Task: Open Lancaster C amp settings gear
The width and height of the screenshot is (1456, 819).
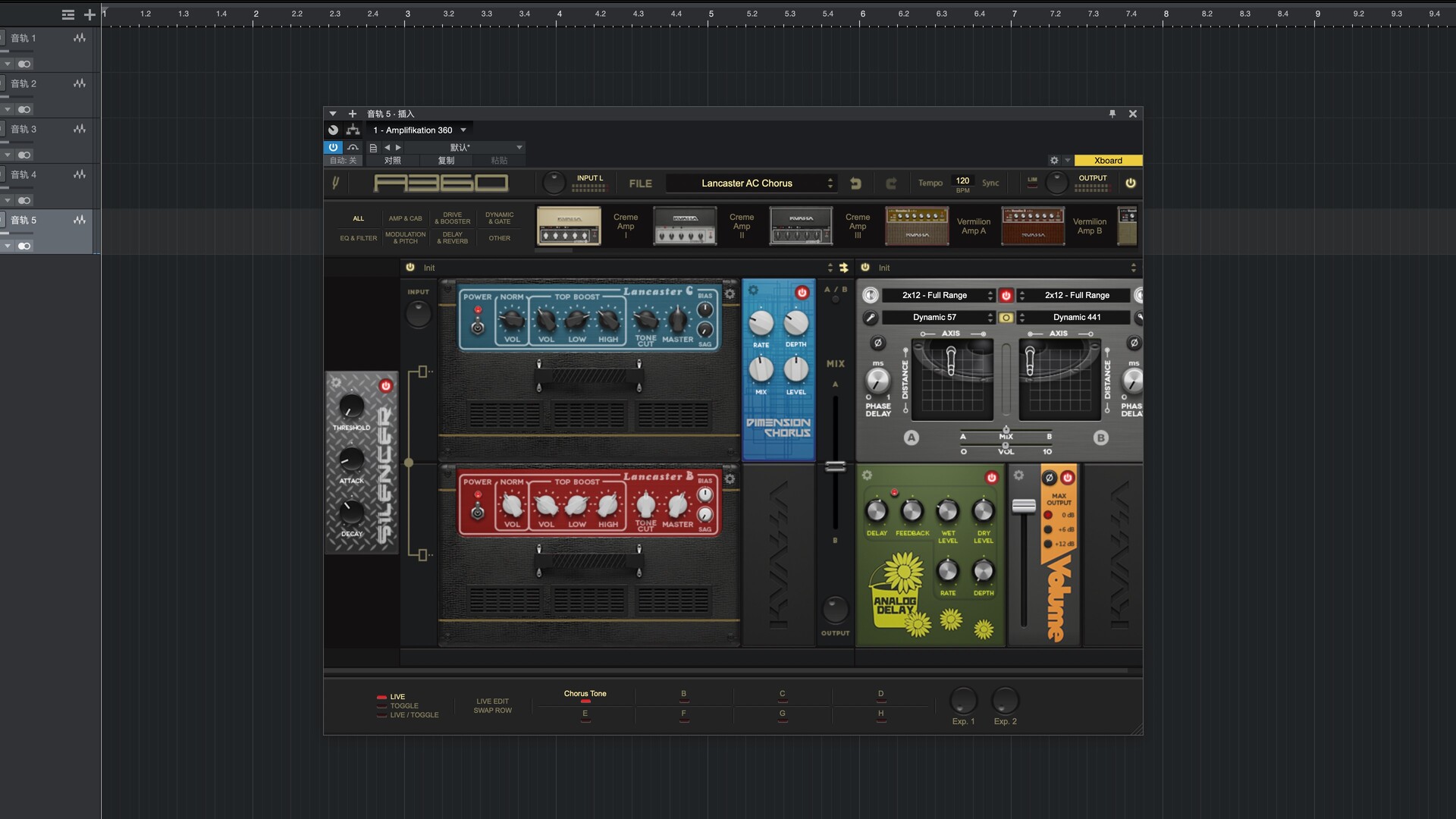Action: [730, 294]
